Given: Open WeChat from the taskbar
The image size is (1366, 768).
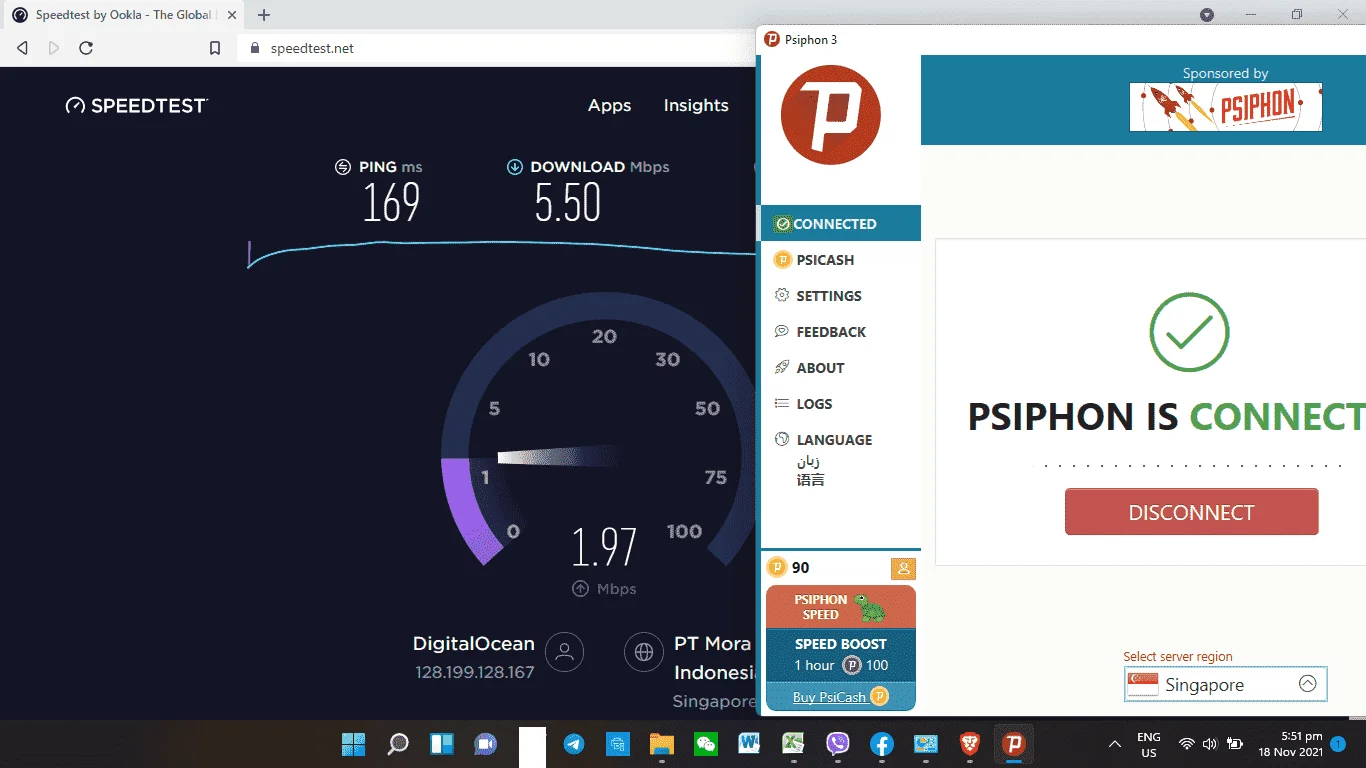Looking at the screenshot, I should click(706, 744).
